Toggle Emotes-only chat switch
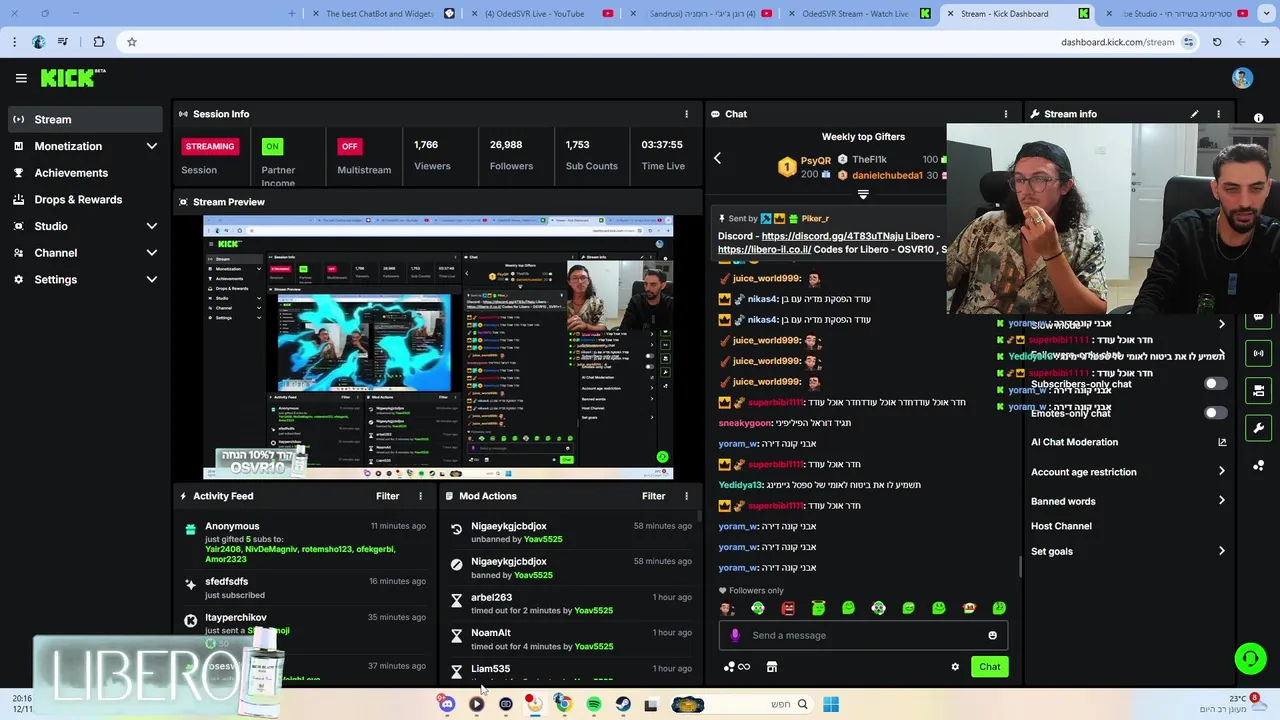Screen dimensions: 1280x720 pos(1215,413)
